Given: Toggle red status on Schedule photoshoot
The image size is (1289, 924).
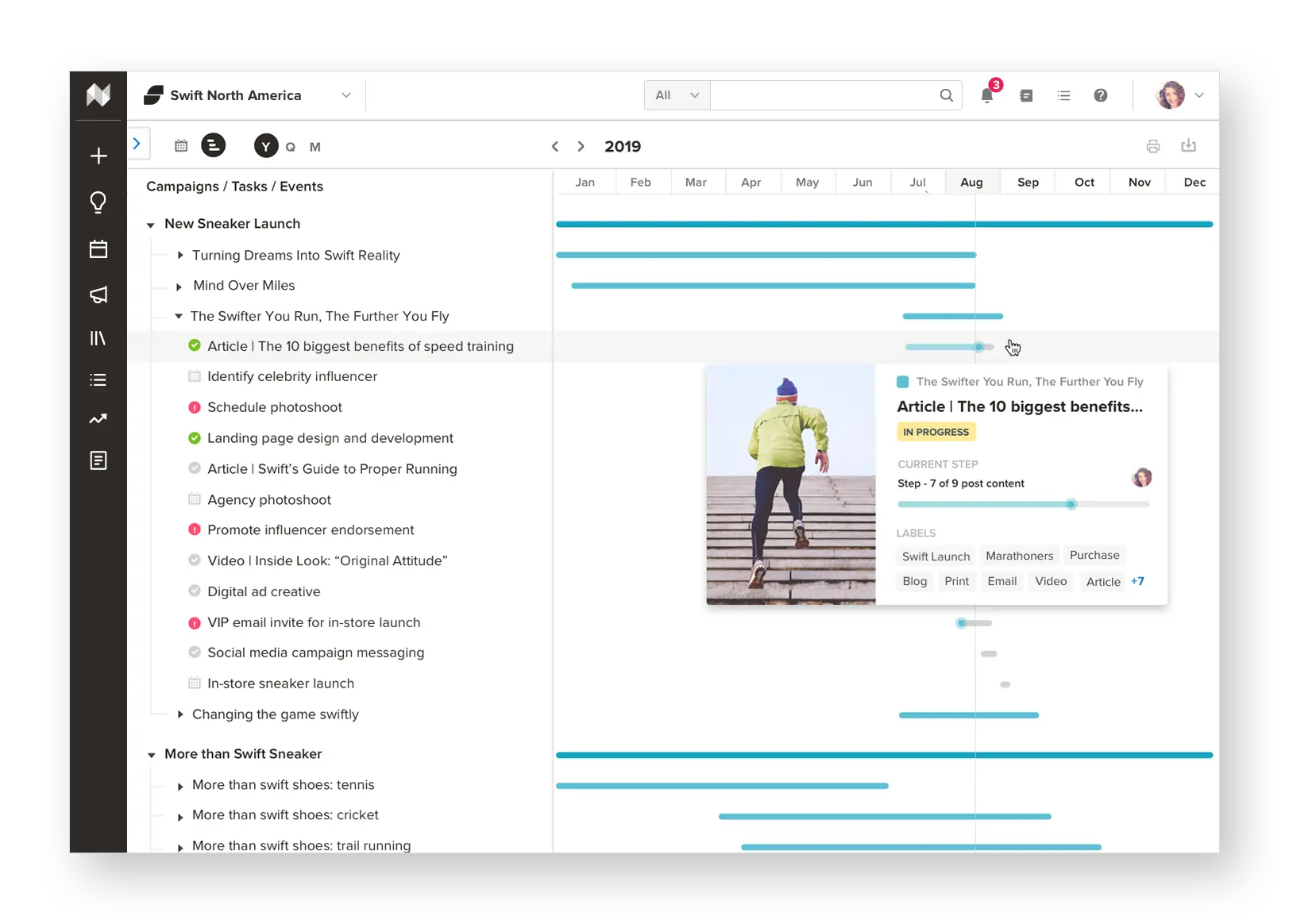Looking at the screenshot, I should (195, 407).
